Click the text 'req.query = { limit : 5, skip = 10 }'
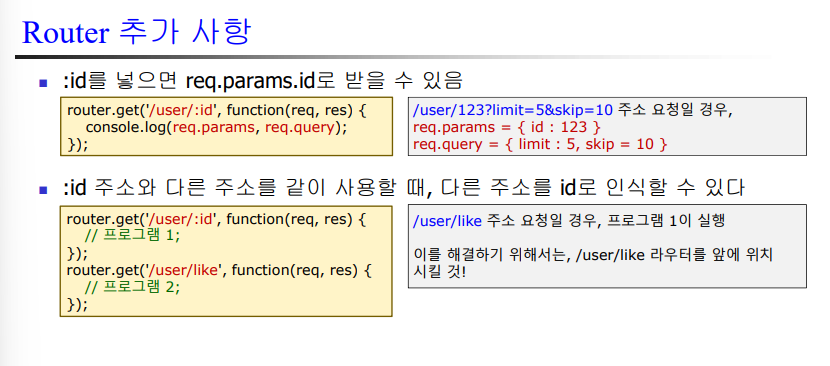The width and height of the screenshot is (830, 366). [x=540, y=144]
